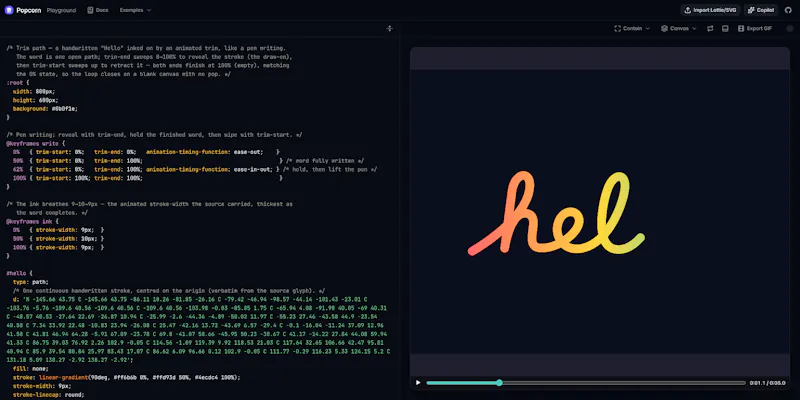Click the '/* hold, then lift the pen */' comment
Screen dimensions: 800x400
[x=330, y=169]
